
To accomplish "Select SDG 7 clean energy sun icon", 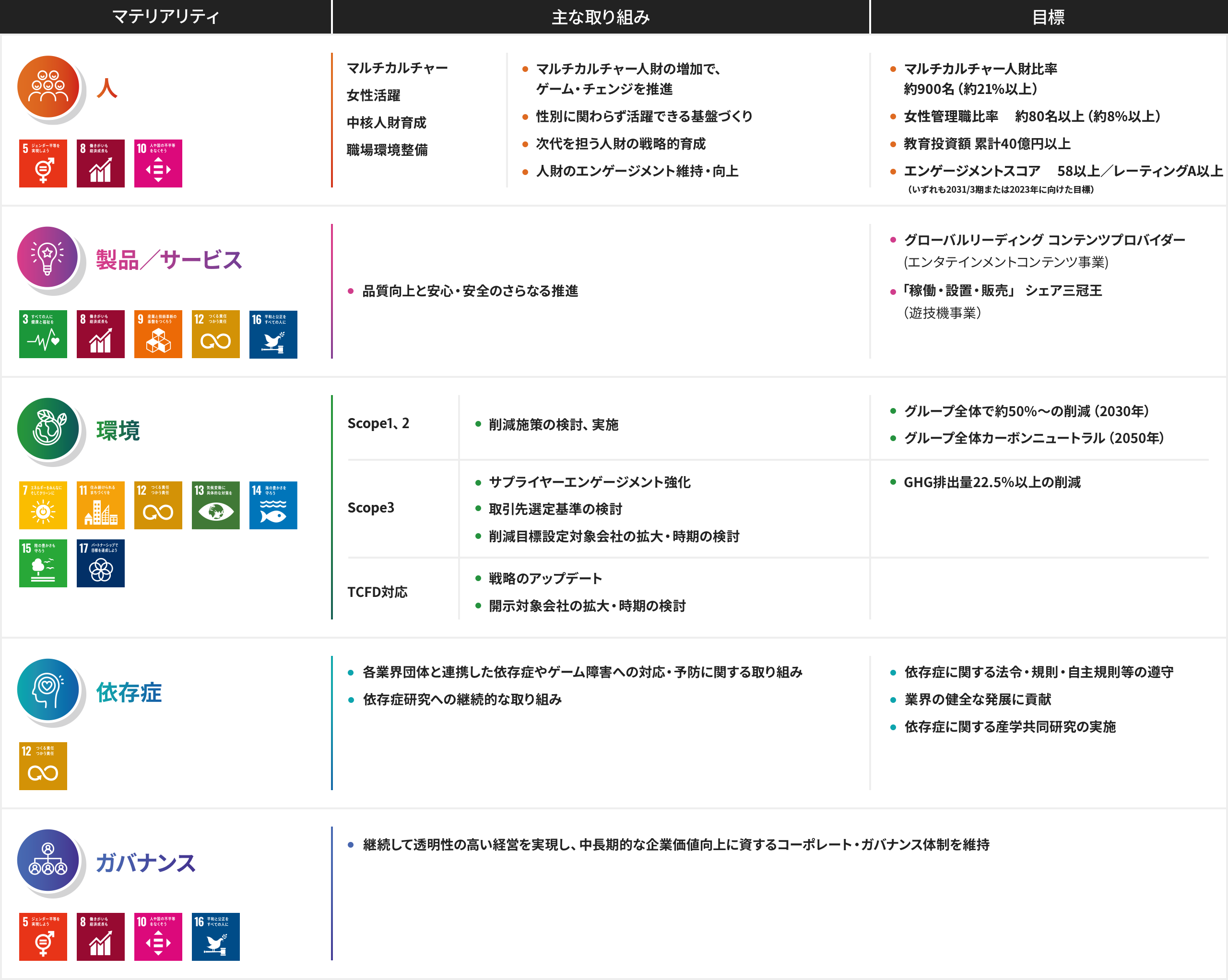I will (43, 505).
